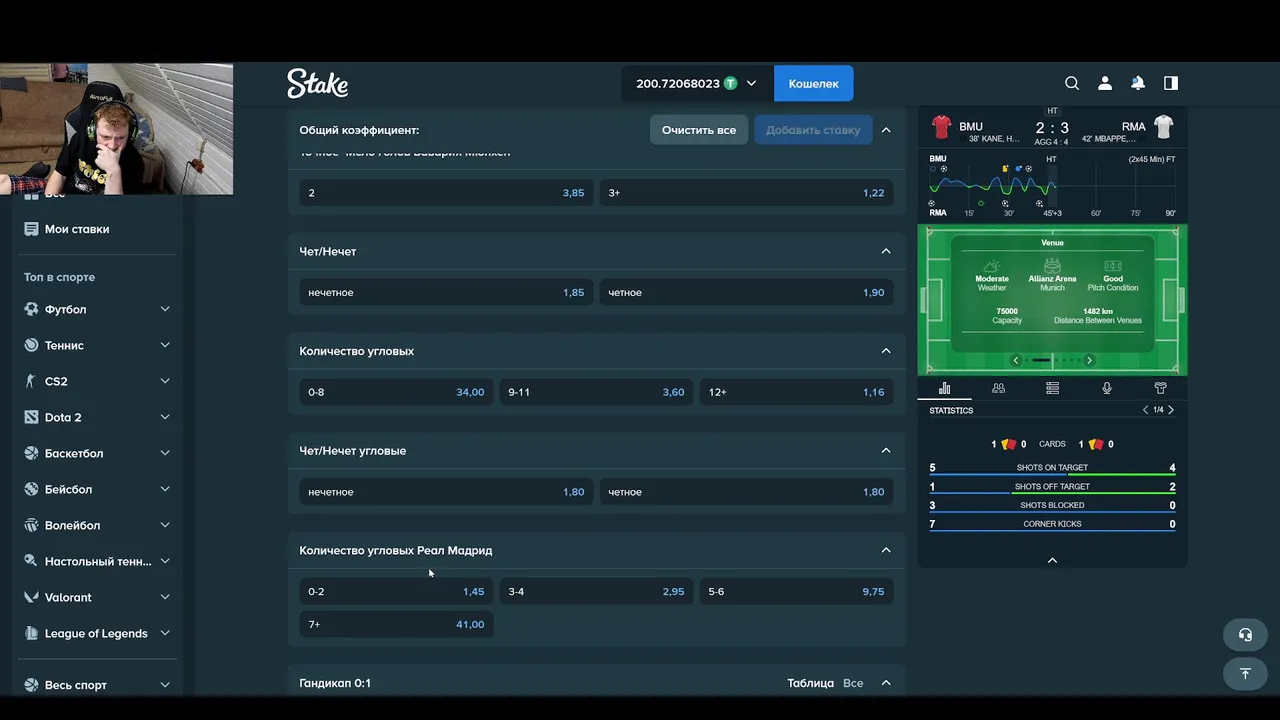The image size is (1280, 720).
Task: Show next pitch info slide arrow
Action: 1089,360
